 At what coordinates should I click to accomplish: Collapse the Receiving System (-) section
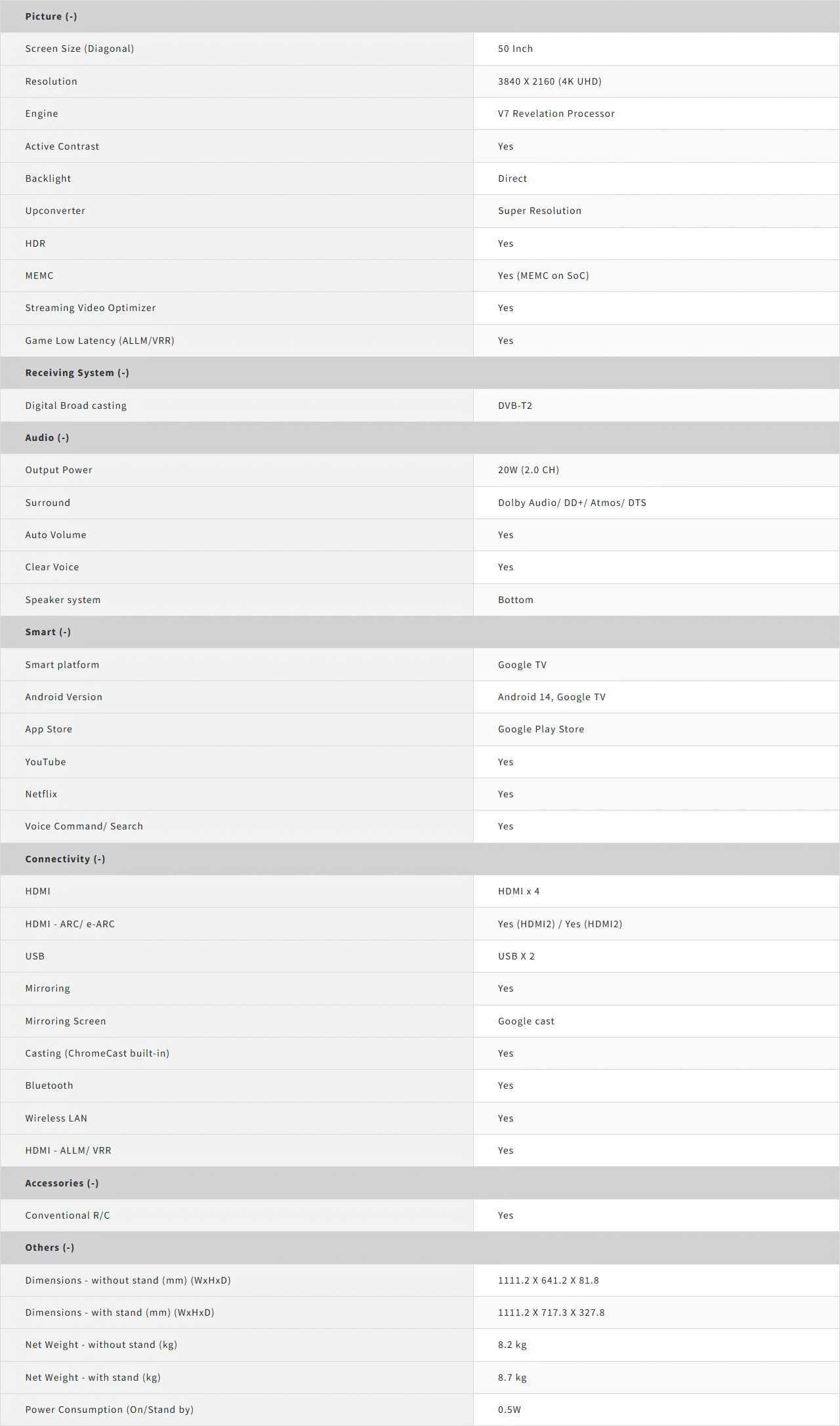tap(420, 373)
